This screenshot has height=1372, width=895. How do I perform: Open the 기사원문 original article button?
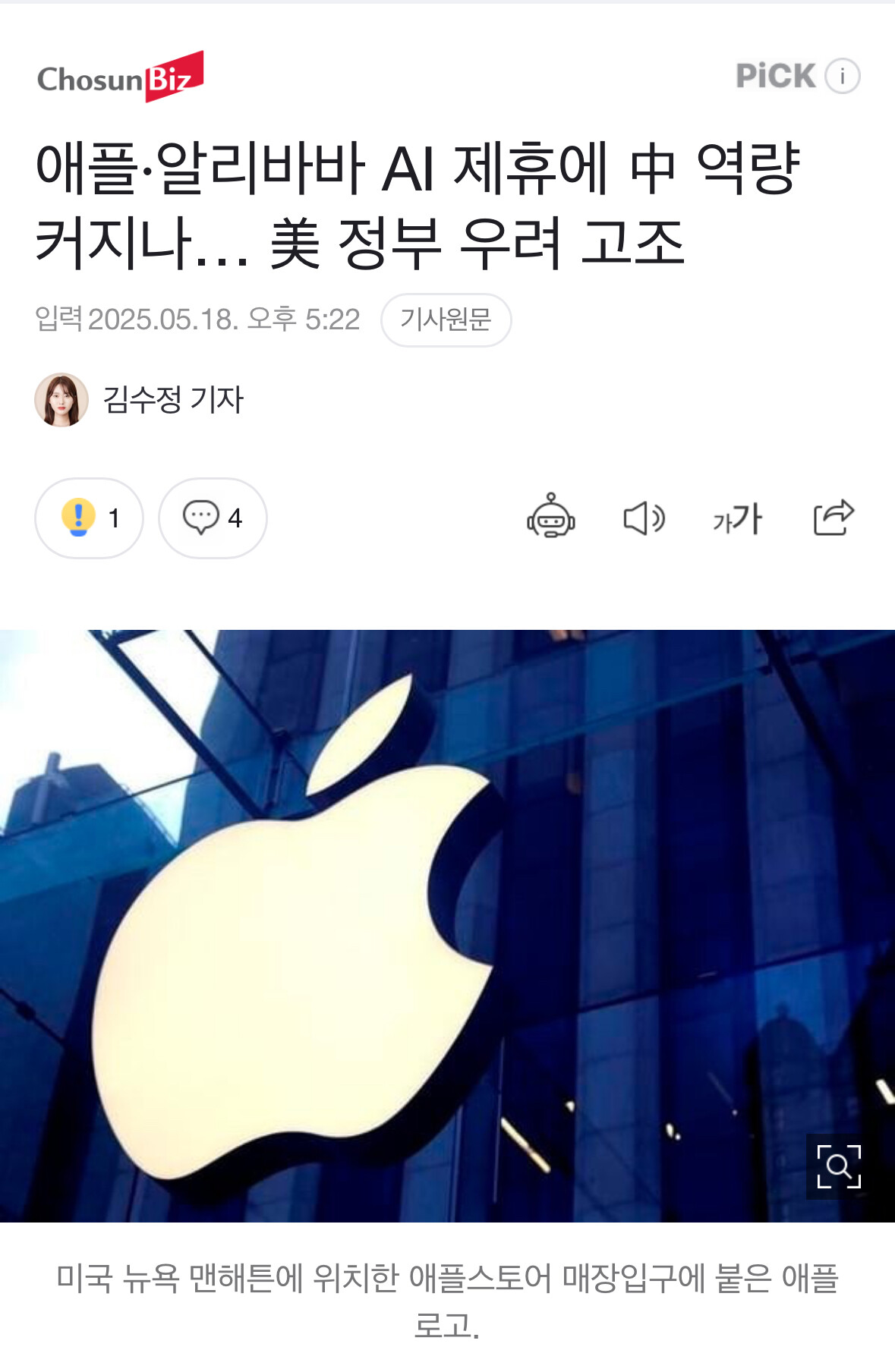[446, 319]
